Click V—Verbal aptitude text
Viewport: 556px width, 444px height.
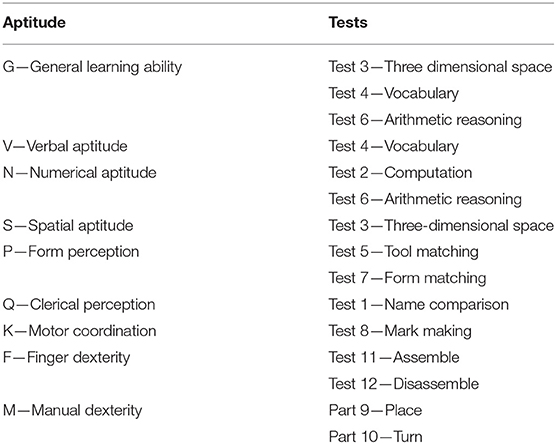[65, 146]
